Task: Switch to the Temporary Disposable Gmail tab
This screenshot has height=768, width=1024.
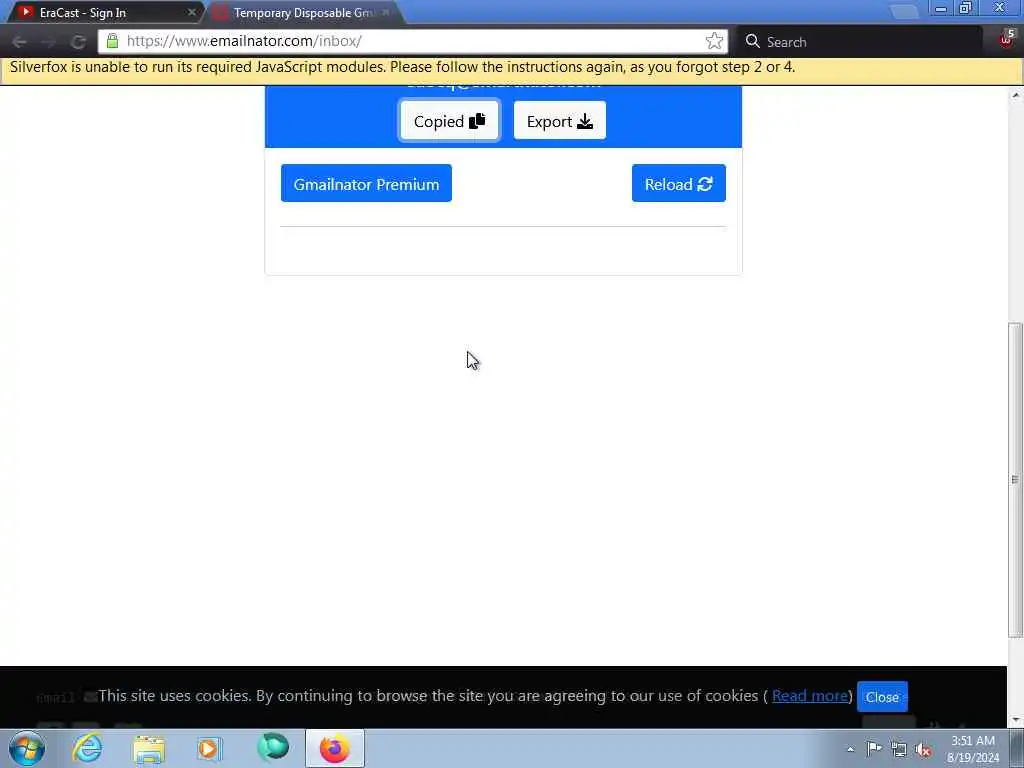Action: pyautogui.click(x=304, y=12)
